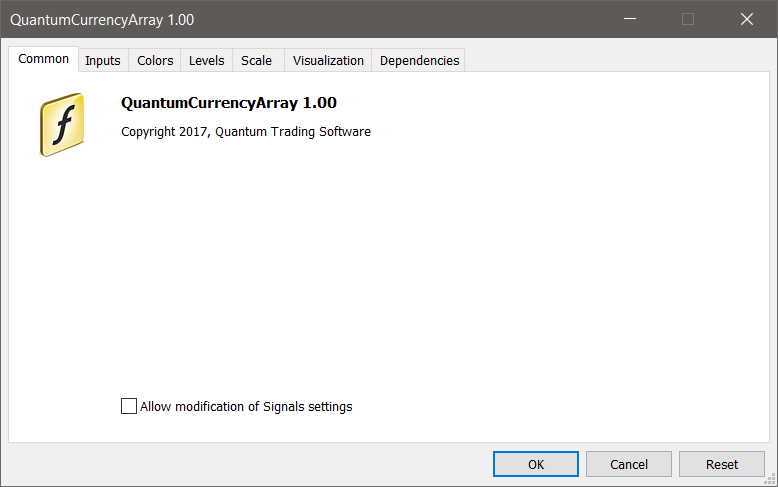Tick the Signals settings modification checkbox
778x487 pixels.
128,406
